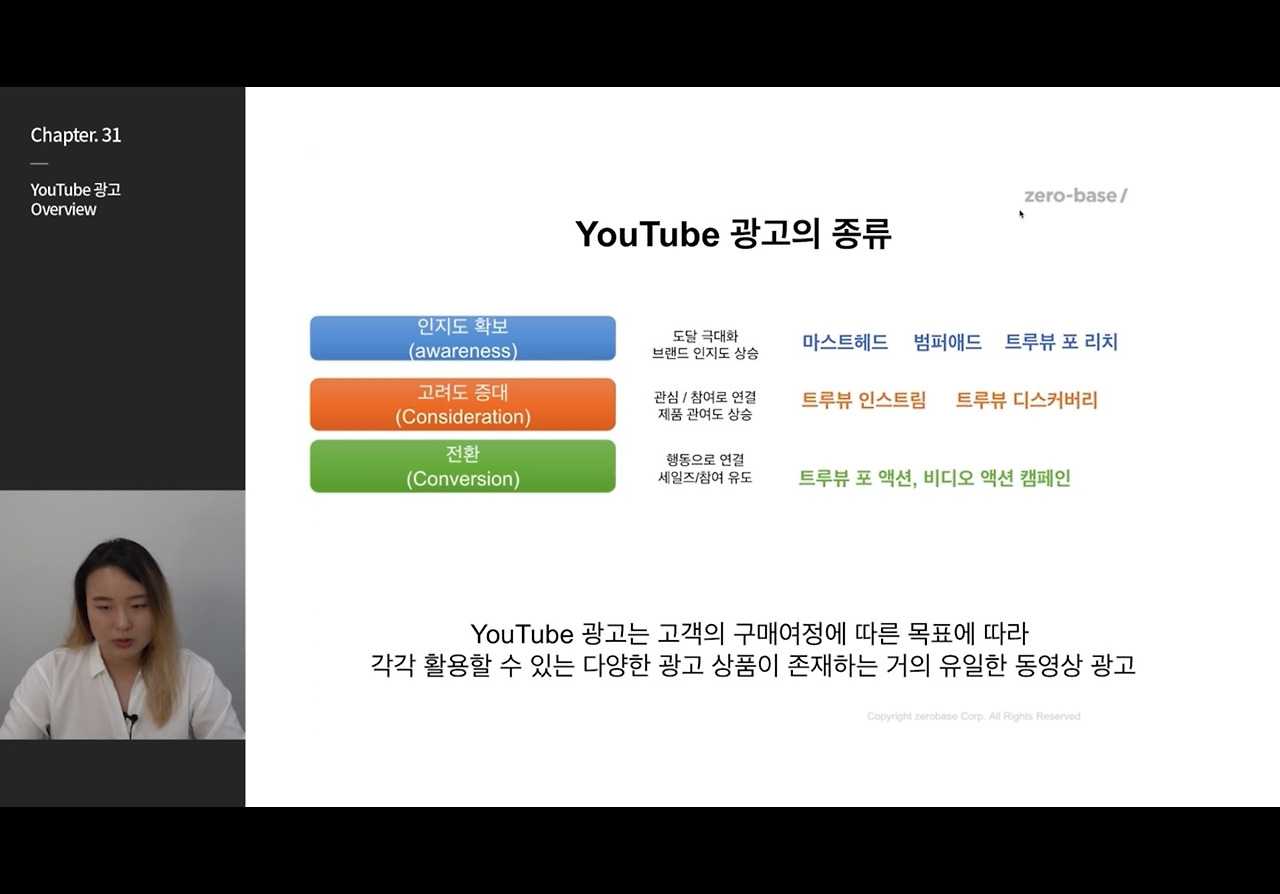Select the "트루뷰 포 리치" text
1280x894 pixels.
[1061, 342]
